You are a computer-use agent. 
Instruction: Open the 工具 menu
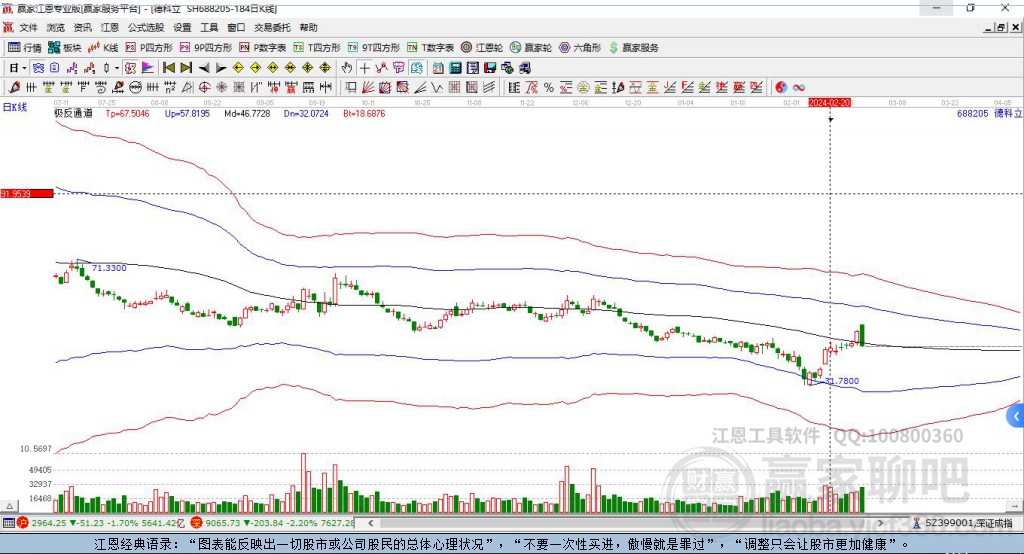[209, 27]
